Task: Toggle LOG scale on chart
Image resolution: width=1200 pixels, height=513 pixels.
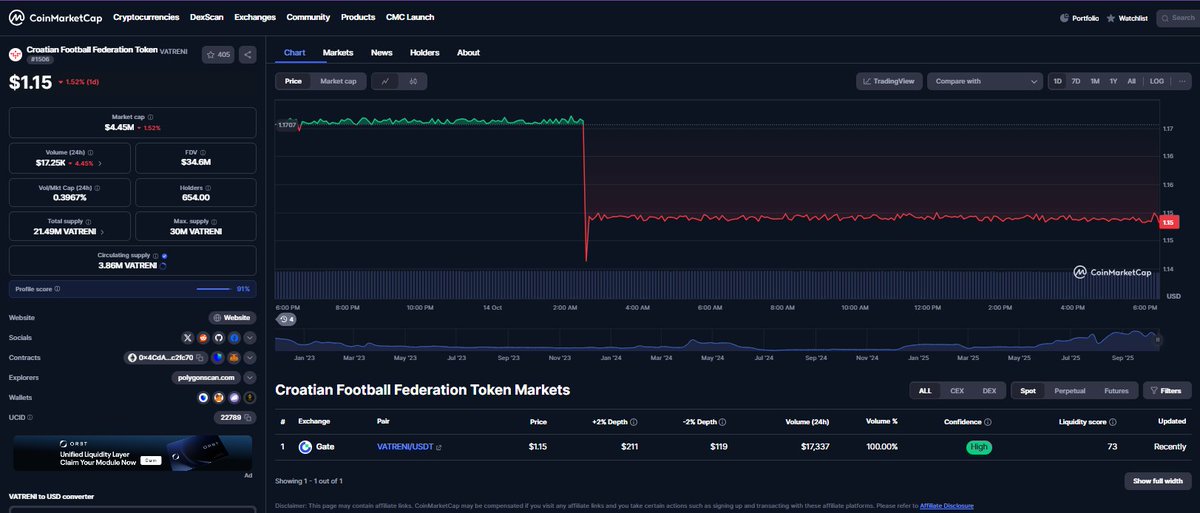Action: (1157, 81)
